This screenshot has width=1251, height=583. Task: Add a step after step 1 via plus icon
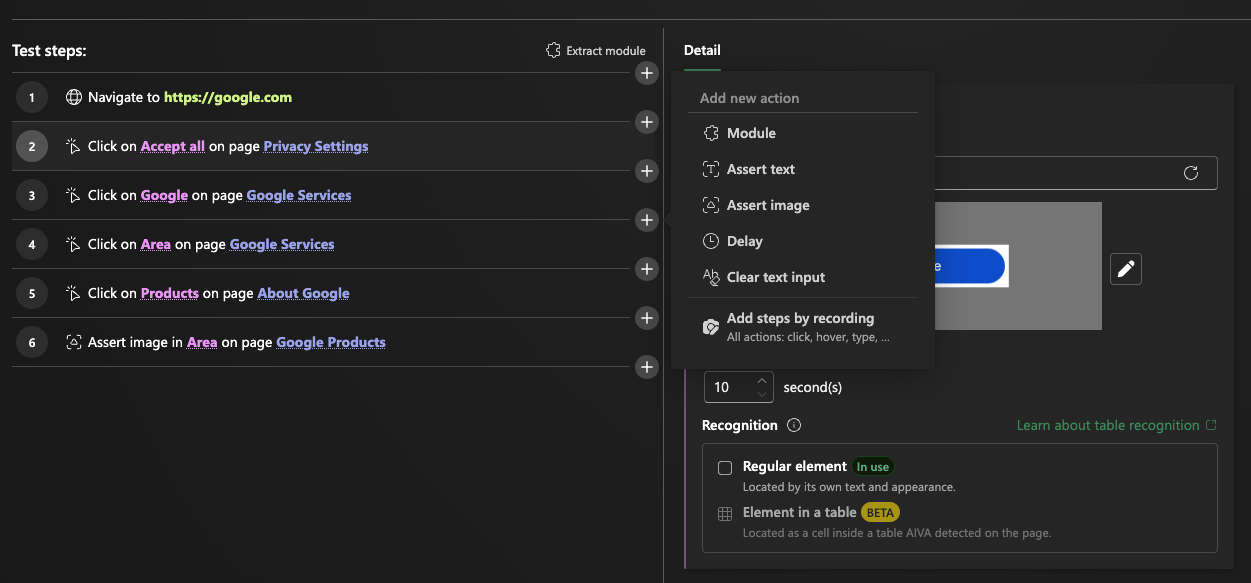[647, 122]
